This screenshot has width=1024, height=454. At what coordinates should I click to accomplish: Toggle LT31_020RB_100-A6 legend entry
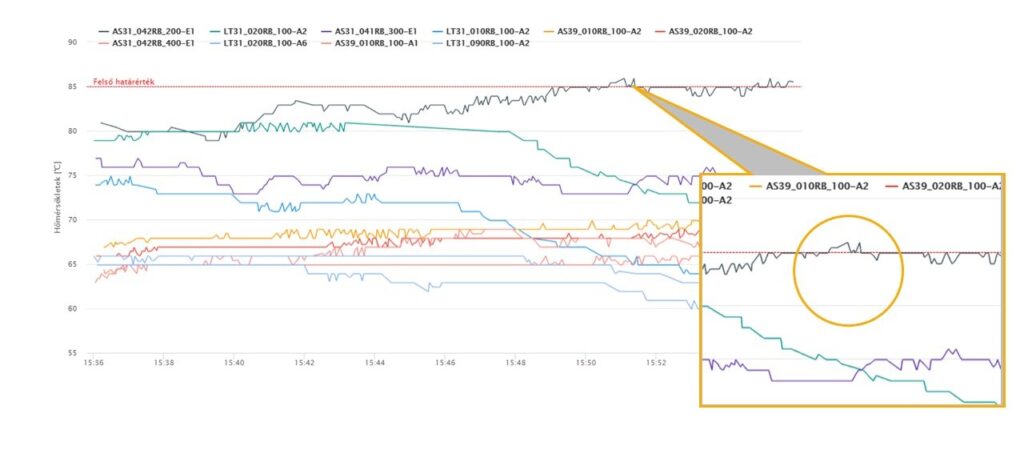(x=257, y=43)
